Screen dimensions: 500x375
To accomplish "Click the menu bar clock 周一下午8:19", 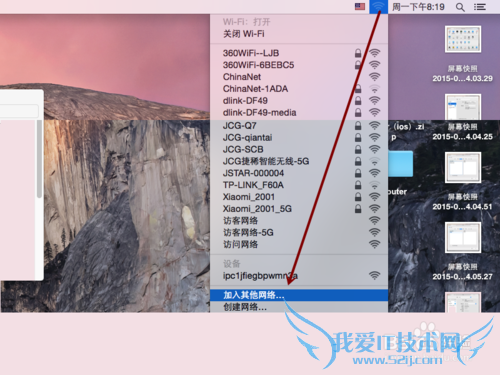I will point(418,7).
